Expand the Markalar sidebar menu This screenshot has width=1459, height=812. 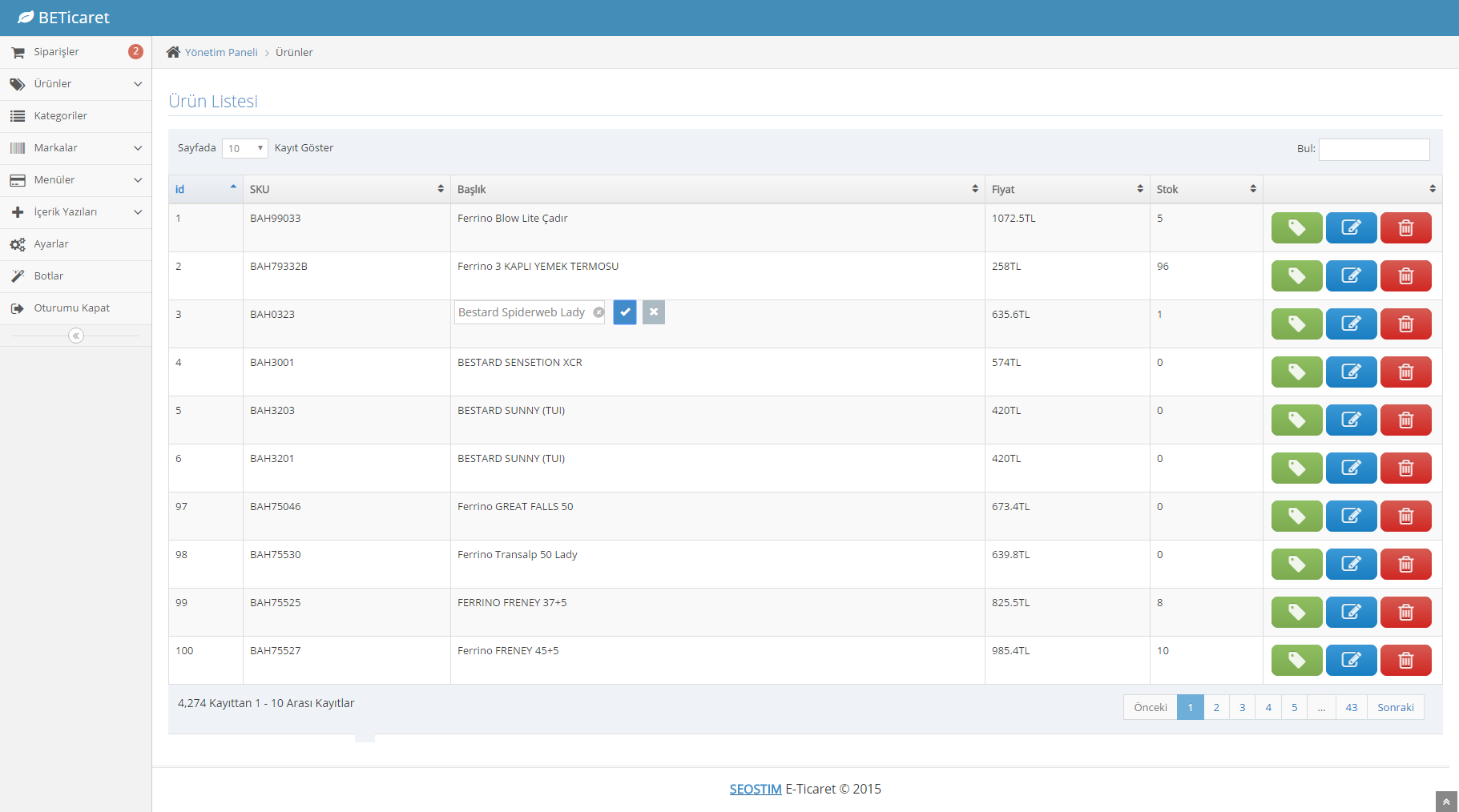[75, 148]
